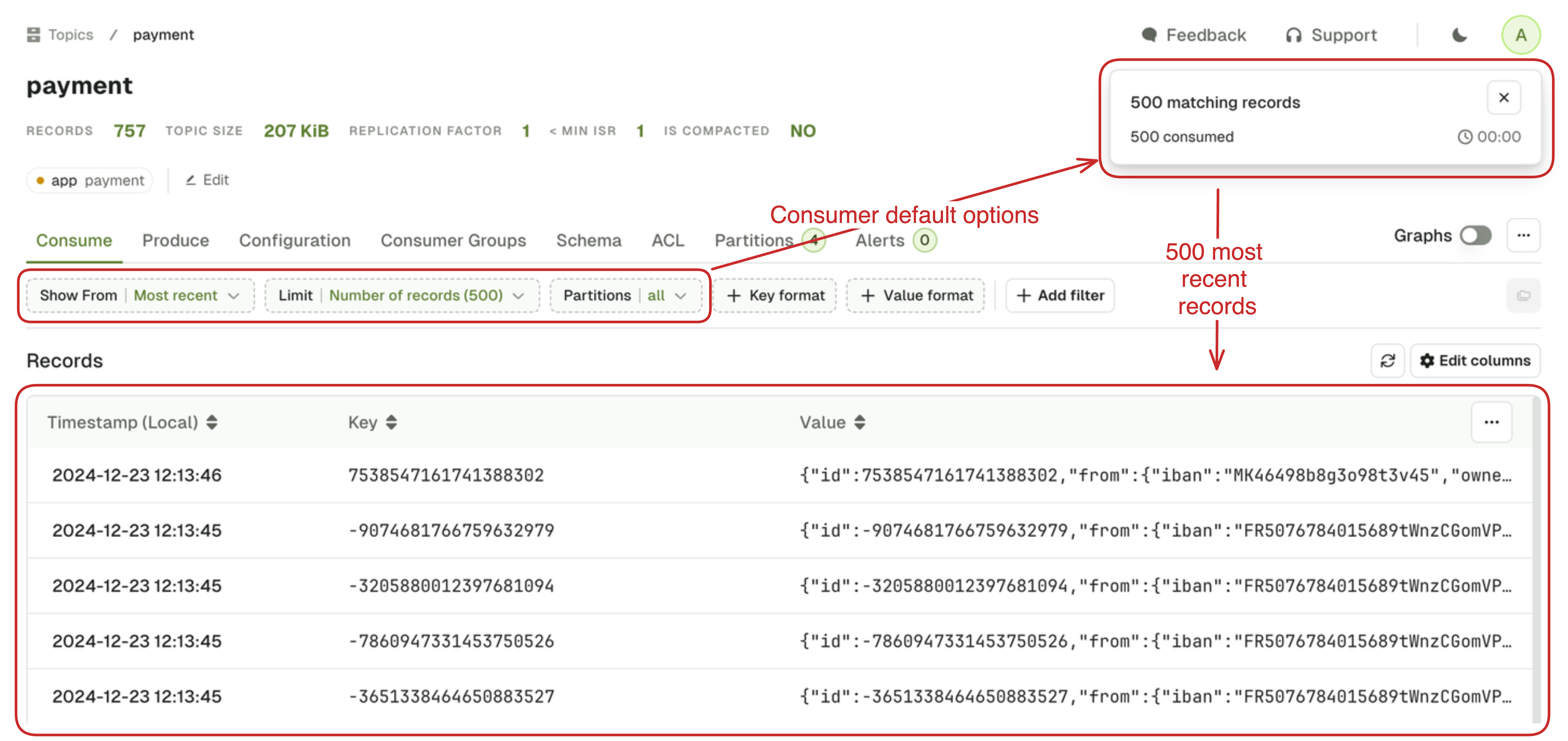Add a Value format option
The width and height of the screenshot is (1568, 741).
(915, 296)
